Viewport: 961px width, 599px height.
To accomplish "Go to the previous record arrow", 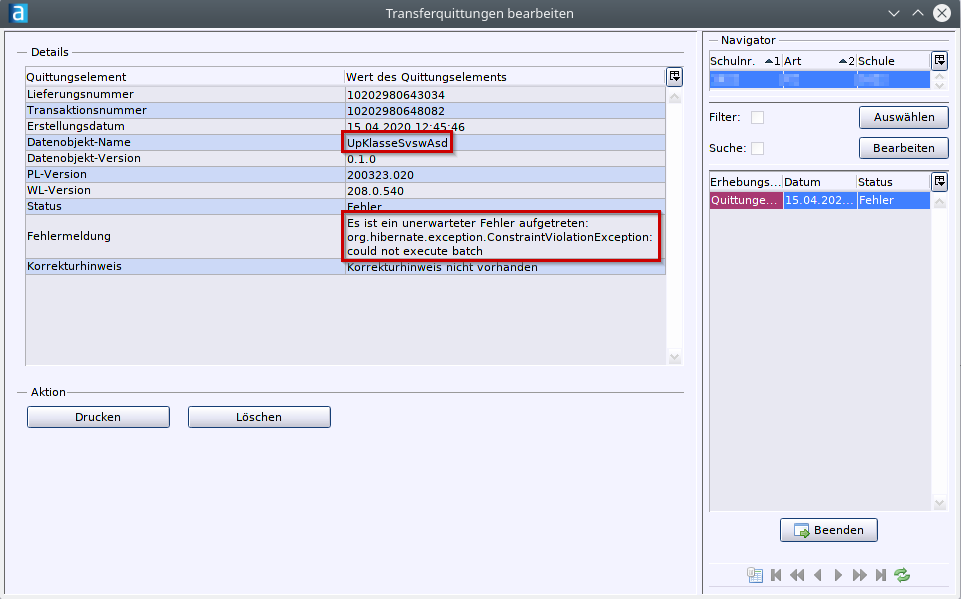I will (x=818, y=575).
